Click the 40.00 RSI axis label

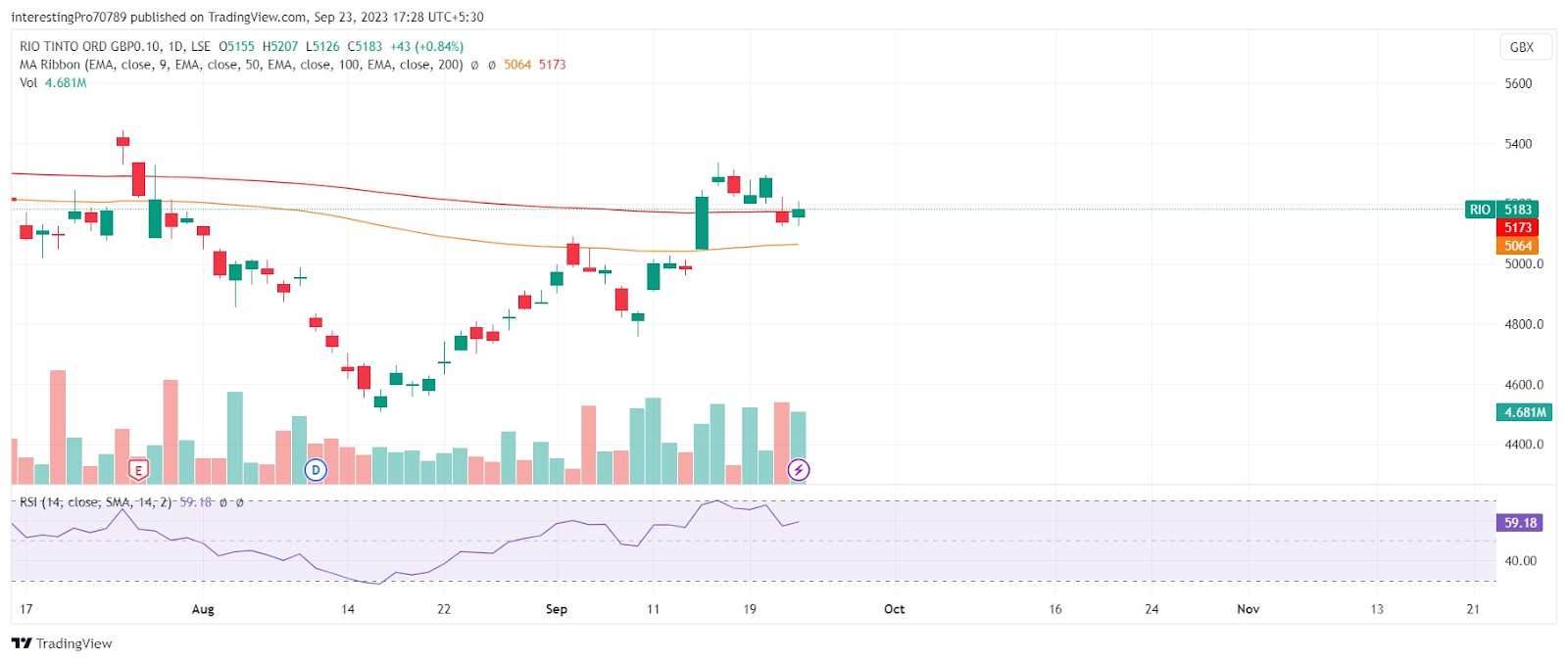click(x=1521, y=561)
